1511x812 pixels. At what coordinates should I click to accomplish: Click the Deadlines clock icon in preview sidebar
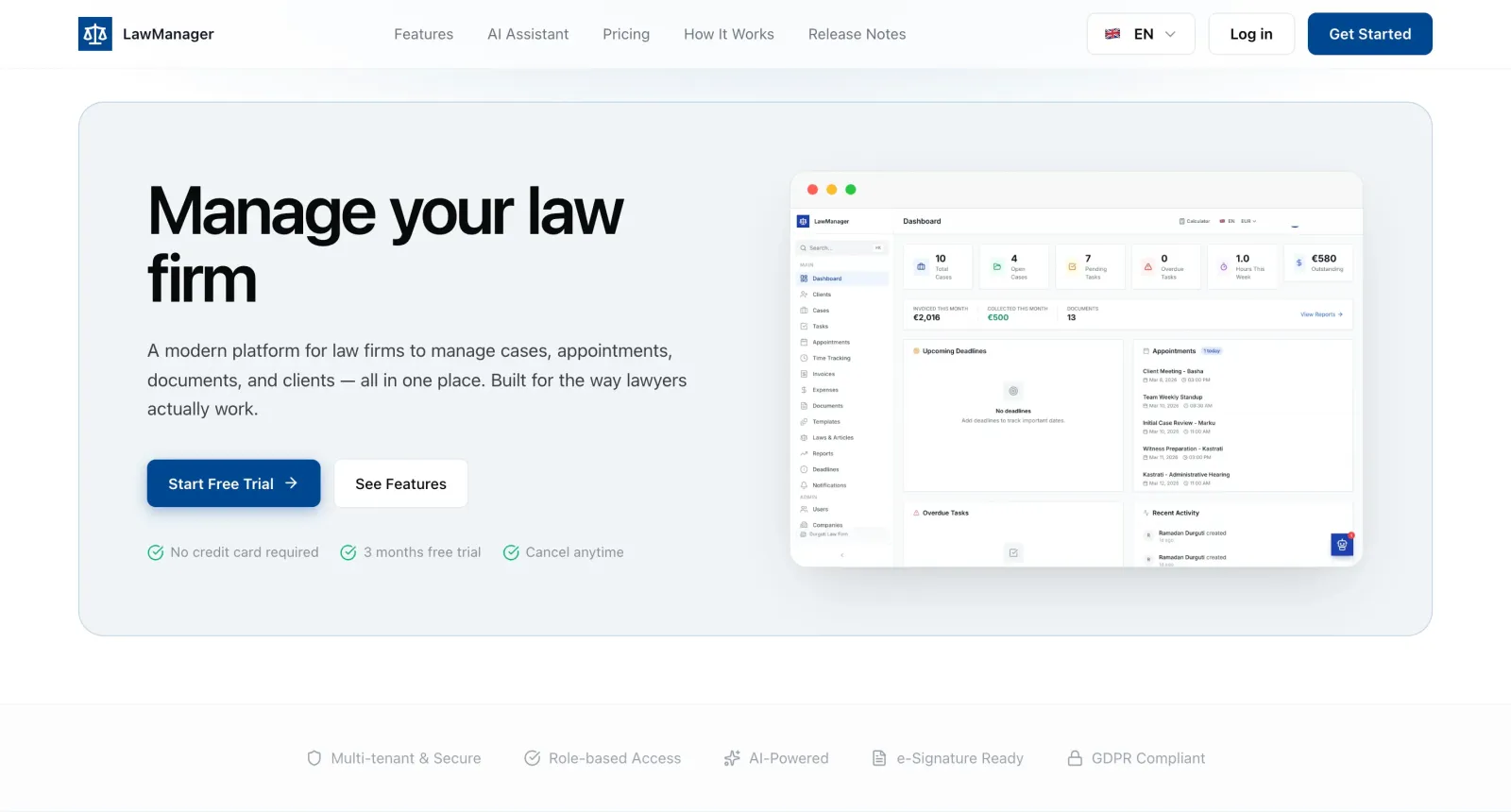tap(804, 469)
